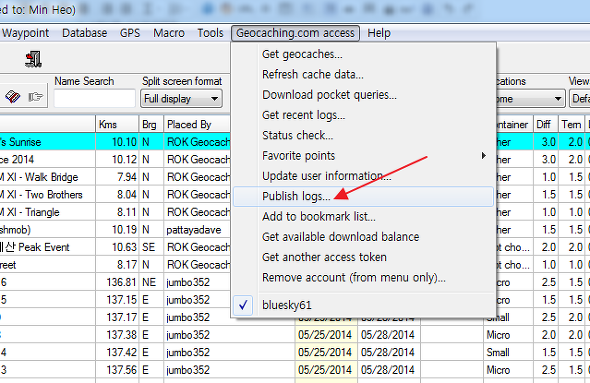The width and height of the screenshot is (590, 383).
Task: Choose Remove account (from menu only)...
Action: pyautogui.click(x=363, y=278)
